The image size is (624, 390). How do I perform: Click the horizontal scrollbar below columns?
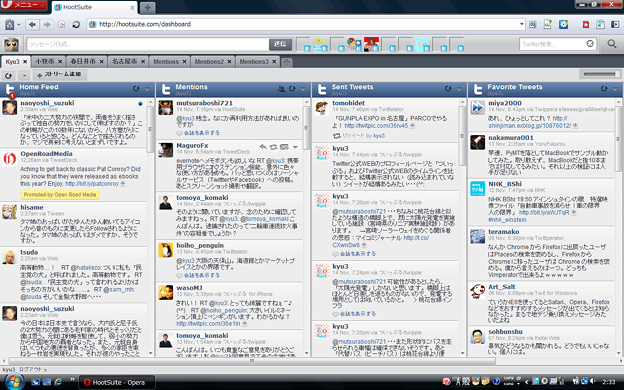(252, 361)
